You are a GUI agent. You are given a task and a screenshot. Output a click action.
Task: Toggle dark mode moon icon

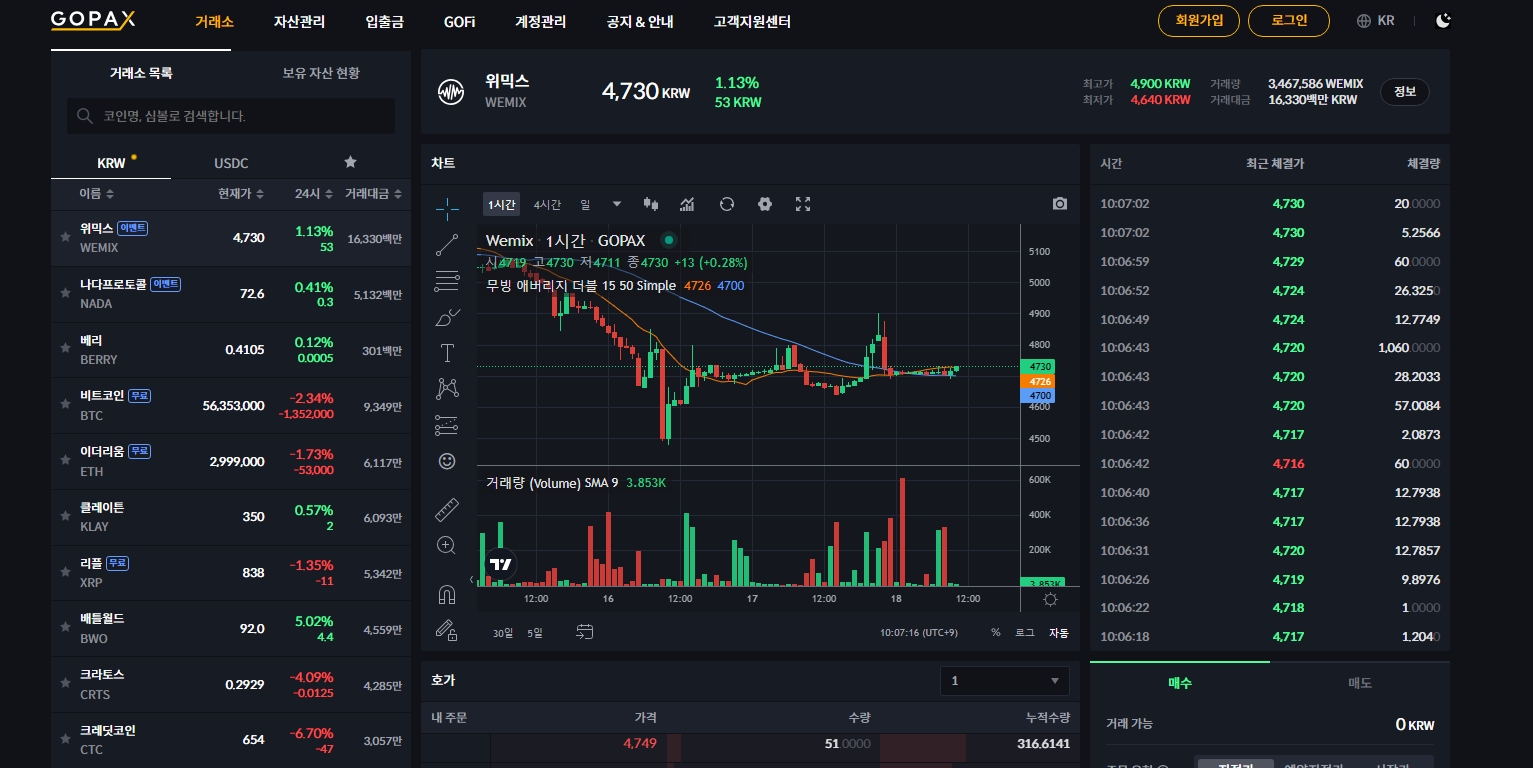tap(1442, 21)
